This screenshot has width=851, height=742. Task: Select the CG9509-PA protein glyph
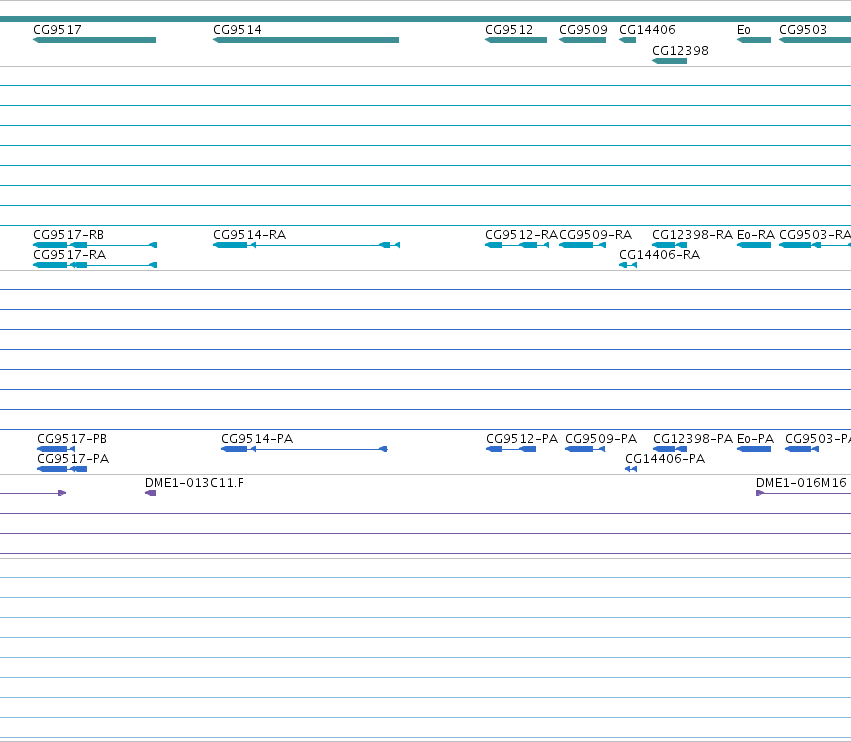point(585,449)
